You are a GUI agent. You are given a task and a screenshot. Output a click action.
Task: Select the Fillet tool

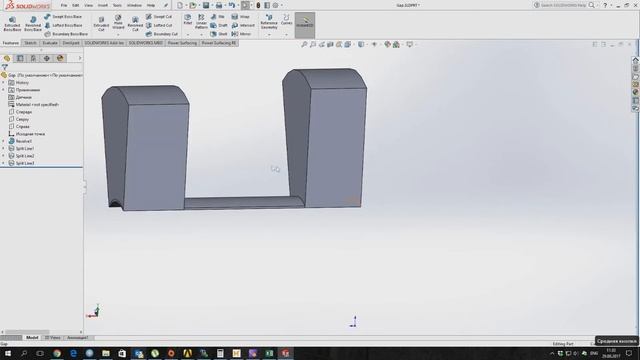coord(187,20)
